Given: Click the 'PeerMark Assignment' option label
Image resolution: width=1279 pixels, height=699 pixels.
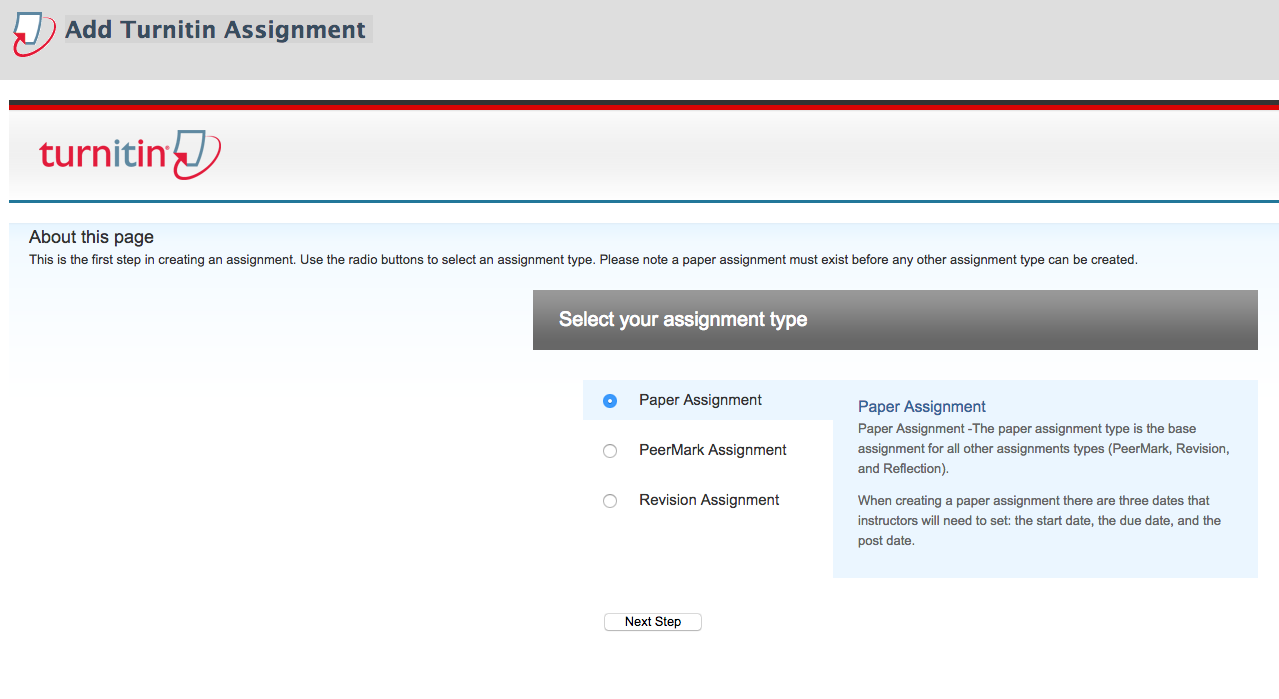Looking at the screenshot, I should pyautogui.click(x=713, y=450).
